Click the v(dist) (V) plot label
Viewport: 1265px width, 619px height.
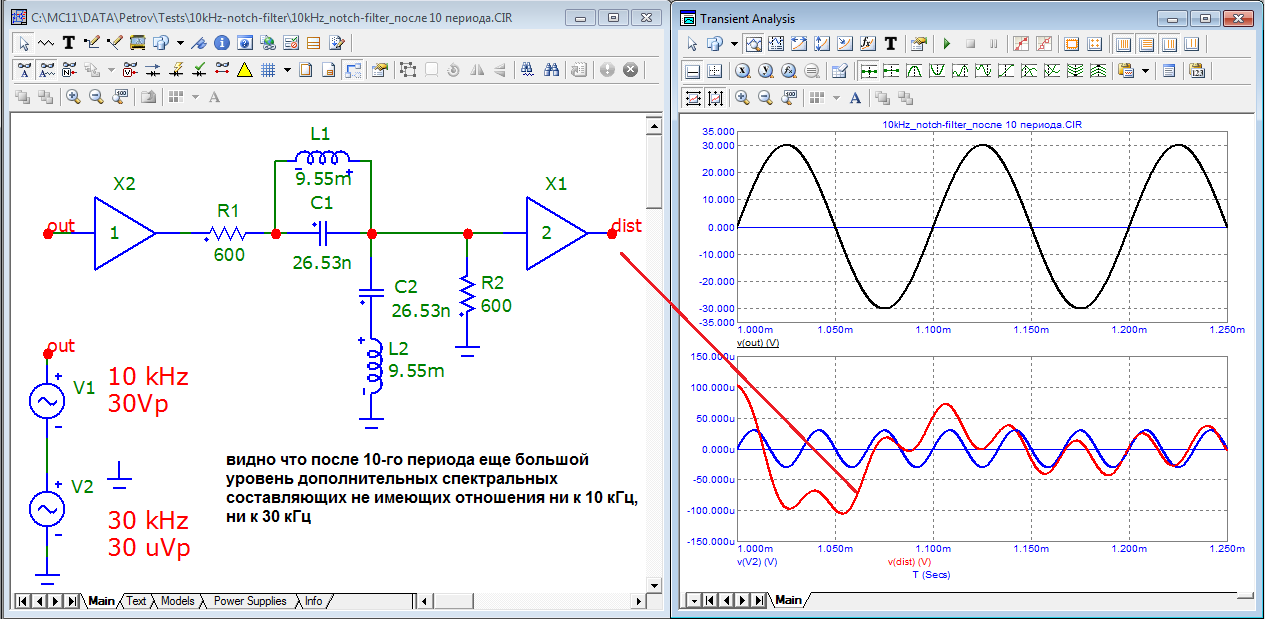(x=909, y=562)
